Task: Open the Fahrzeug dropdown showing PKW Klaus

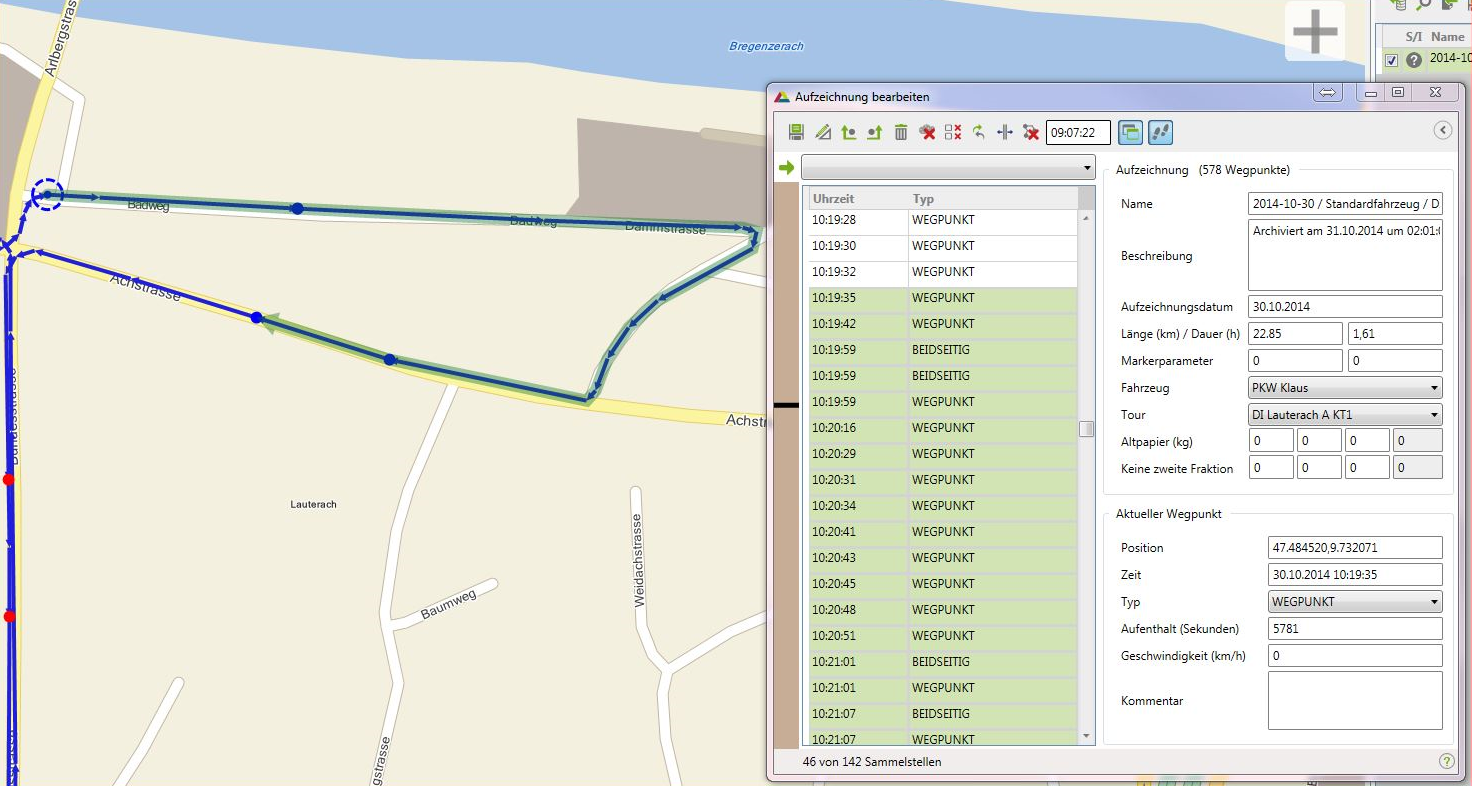Action: pos(1345,387)
